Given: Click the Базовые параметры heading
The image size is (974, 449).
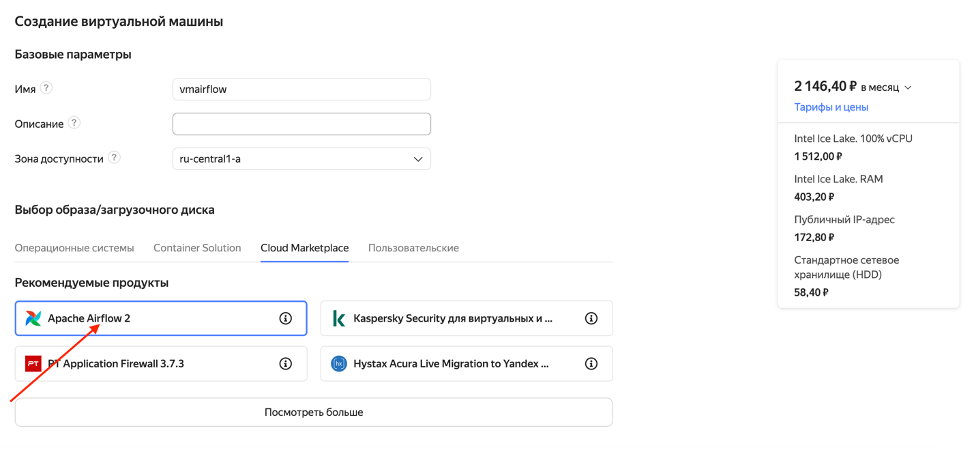Looking at the screenshot, I should click(73, 55).
